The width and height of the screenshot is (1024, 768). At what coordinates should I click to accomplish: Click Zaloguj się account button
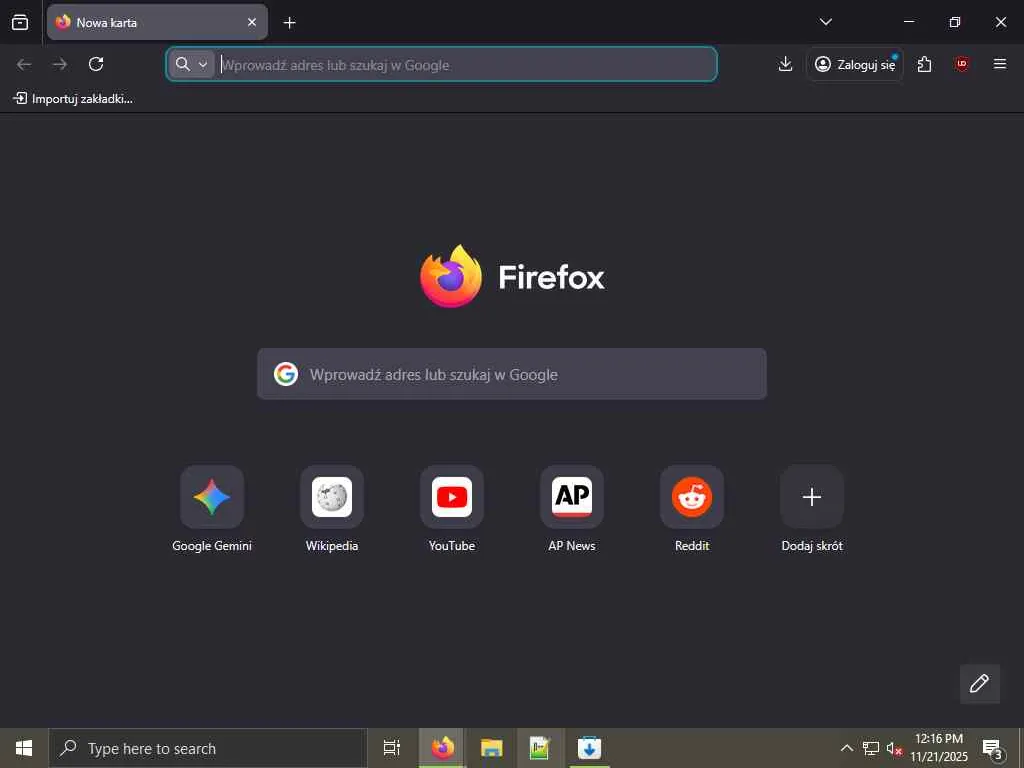point(855,64)
